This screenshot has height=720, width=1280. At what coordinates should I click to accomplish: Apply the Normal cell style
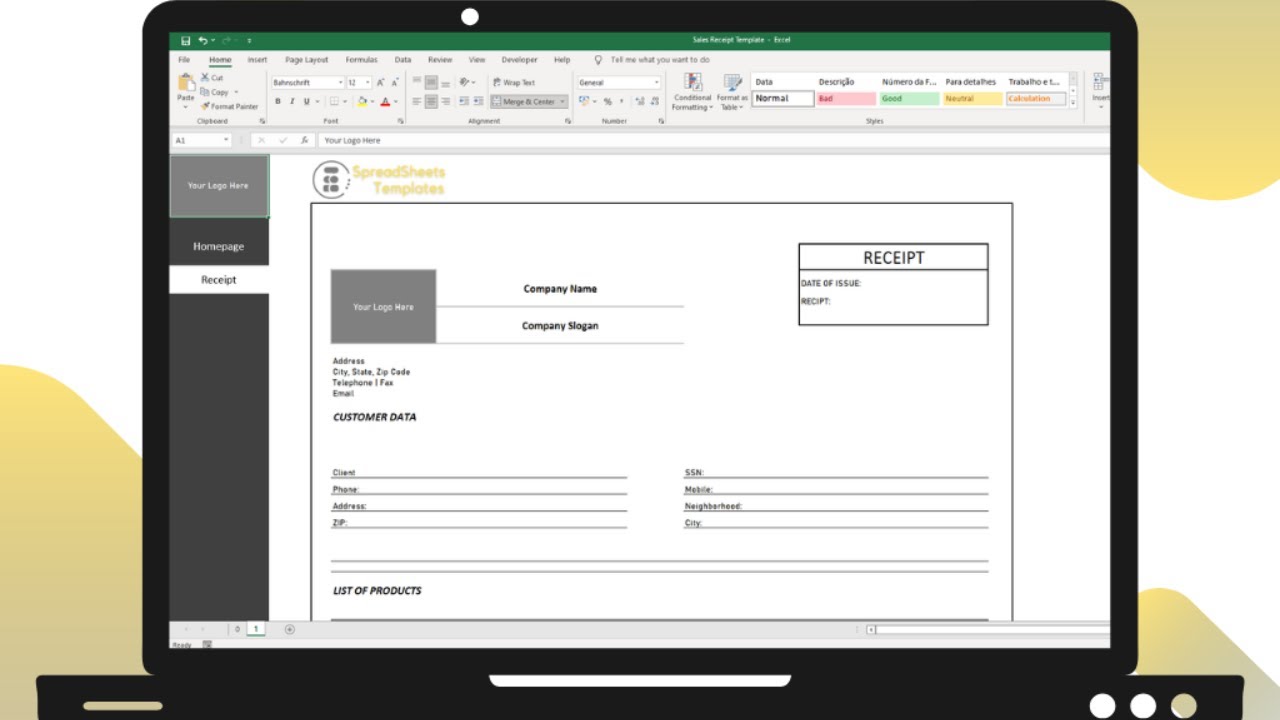[782, 99]
